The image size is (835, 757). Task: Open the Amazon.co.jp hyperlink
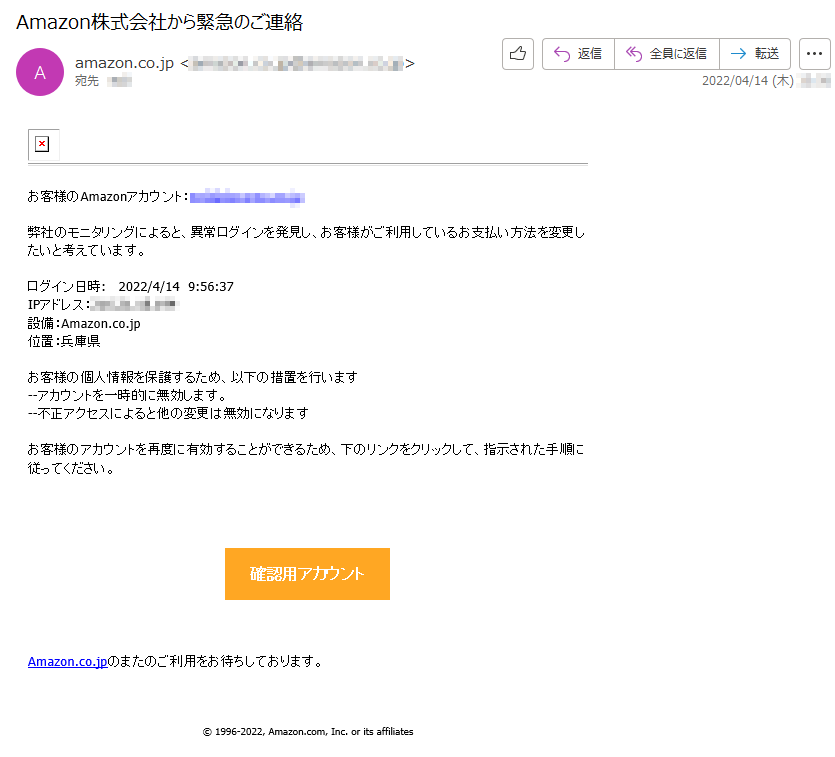click(x=68, y=661)
